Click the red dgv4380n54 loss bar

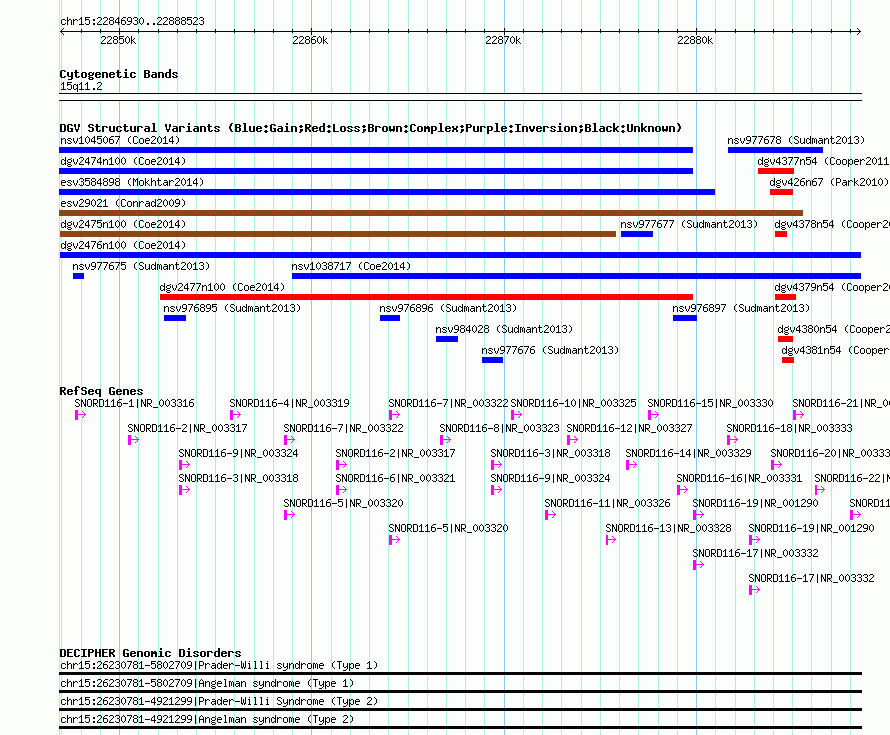(786, 339)
